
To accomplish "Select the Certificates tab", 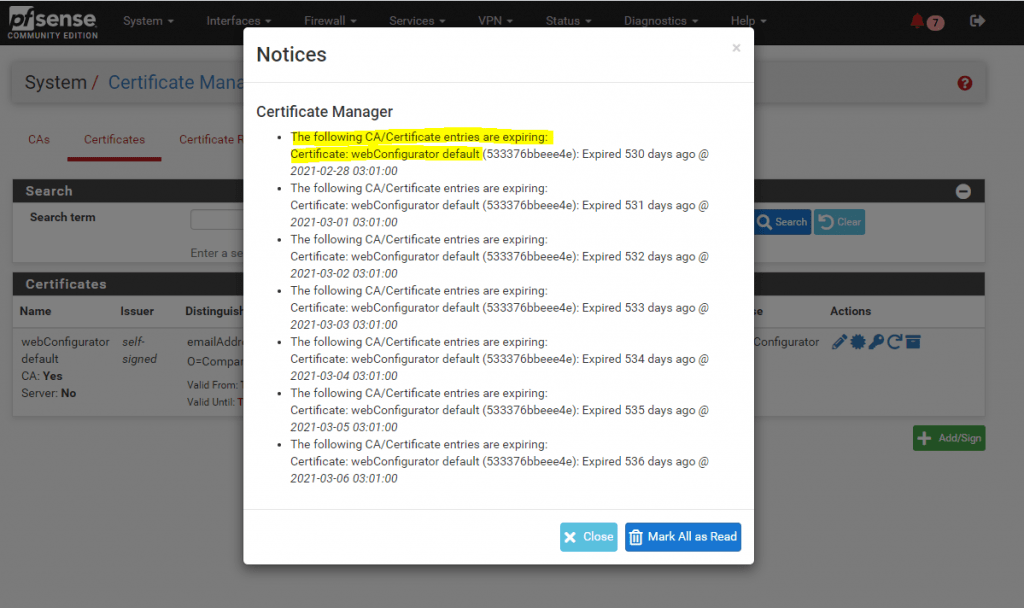I will pyautogui.click(x=114, y=140).
